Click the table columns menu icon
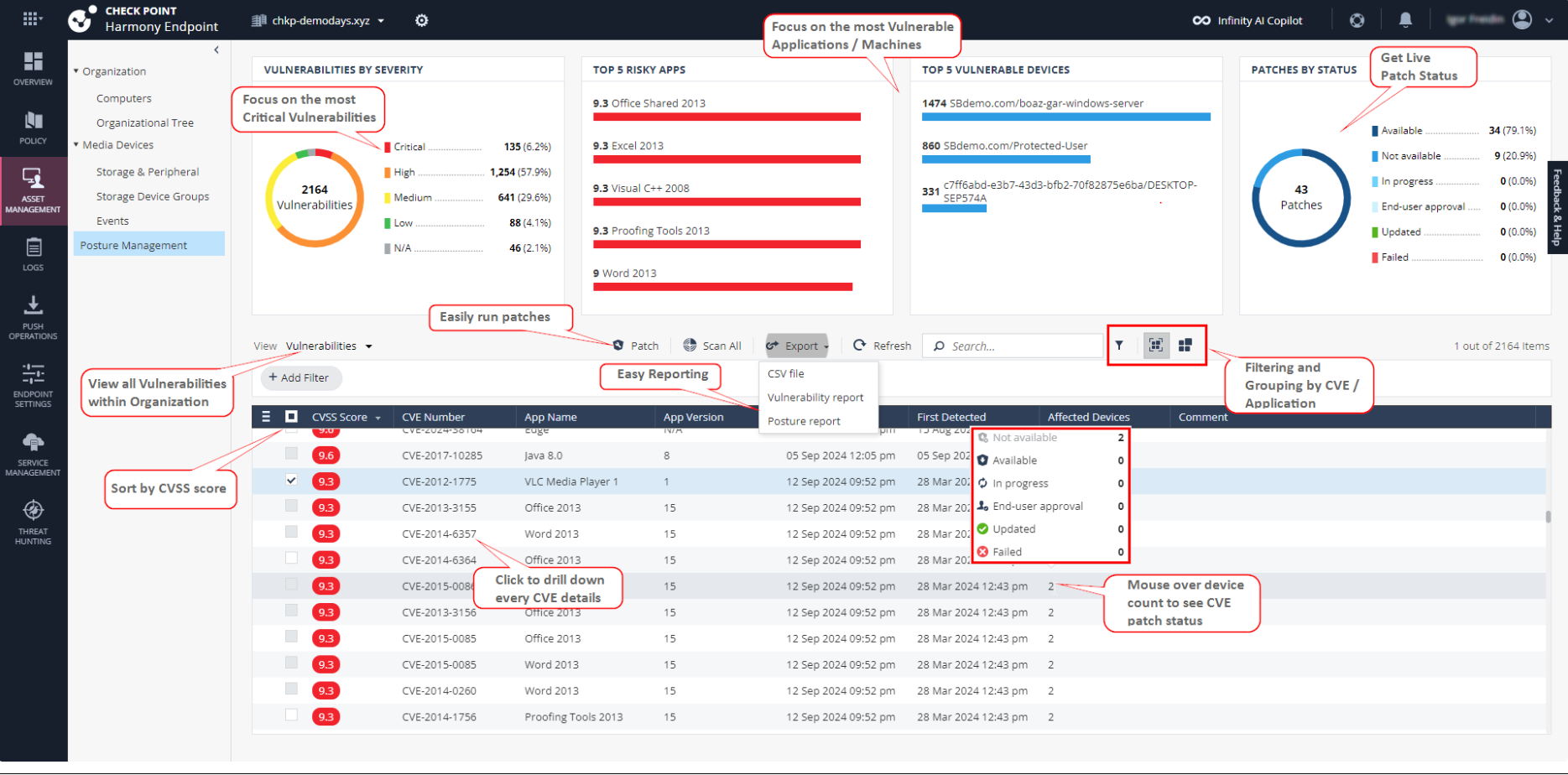The height and width of the screenshot is (775, 1568). point(266,416)
